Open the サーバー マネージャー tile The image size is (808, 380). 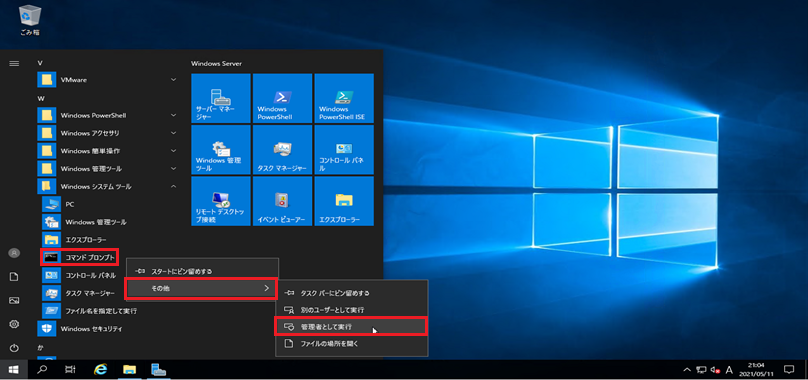(221, 98)
